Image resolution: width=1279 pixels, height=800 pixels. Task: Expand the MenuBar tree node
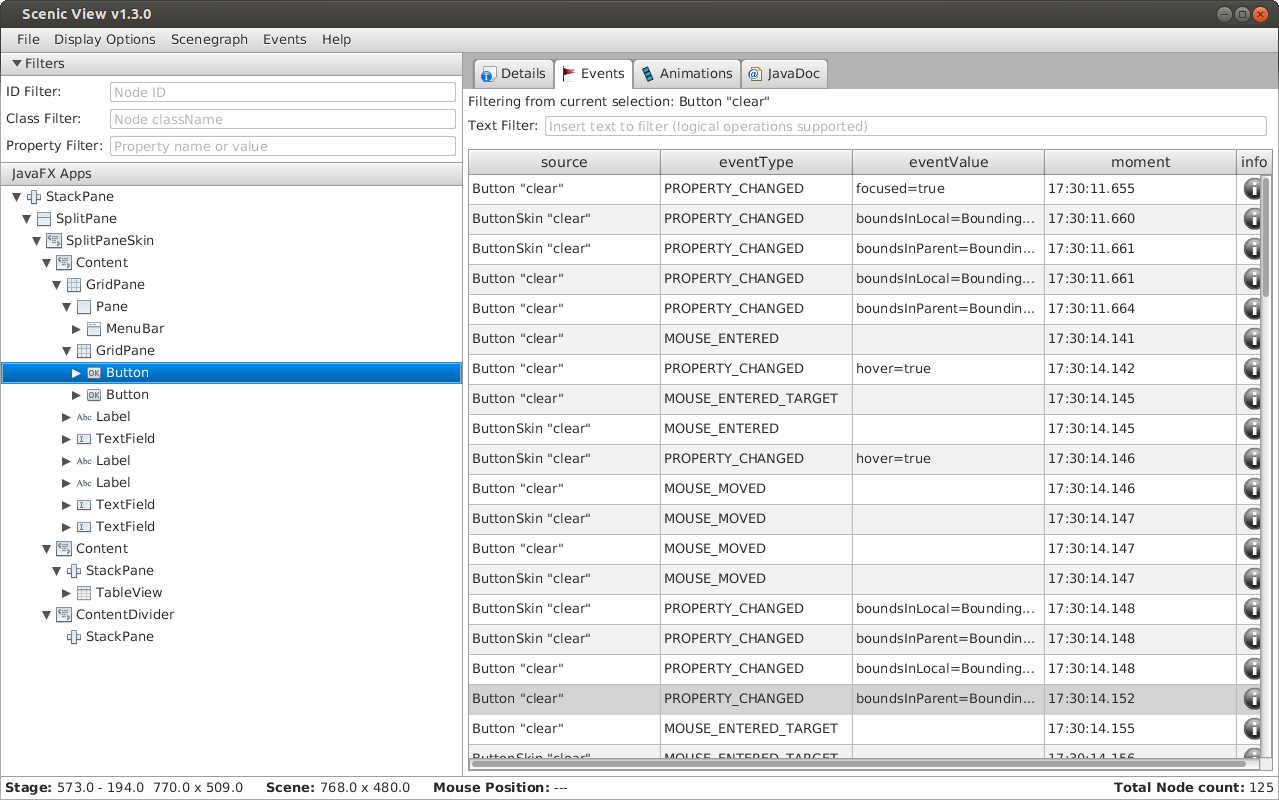77,329
